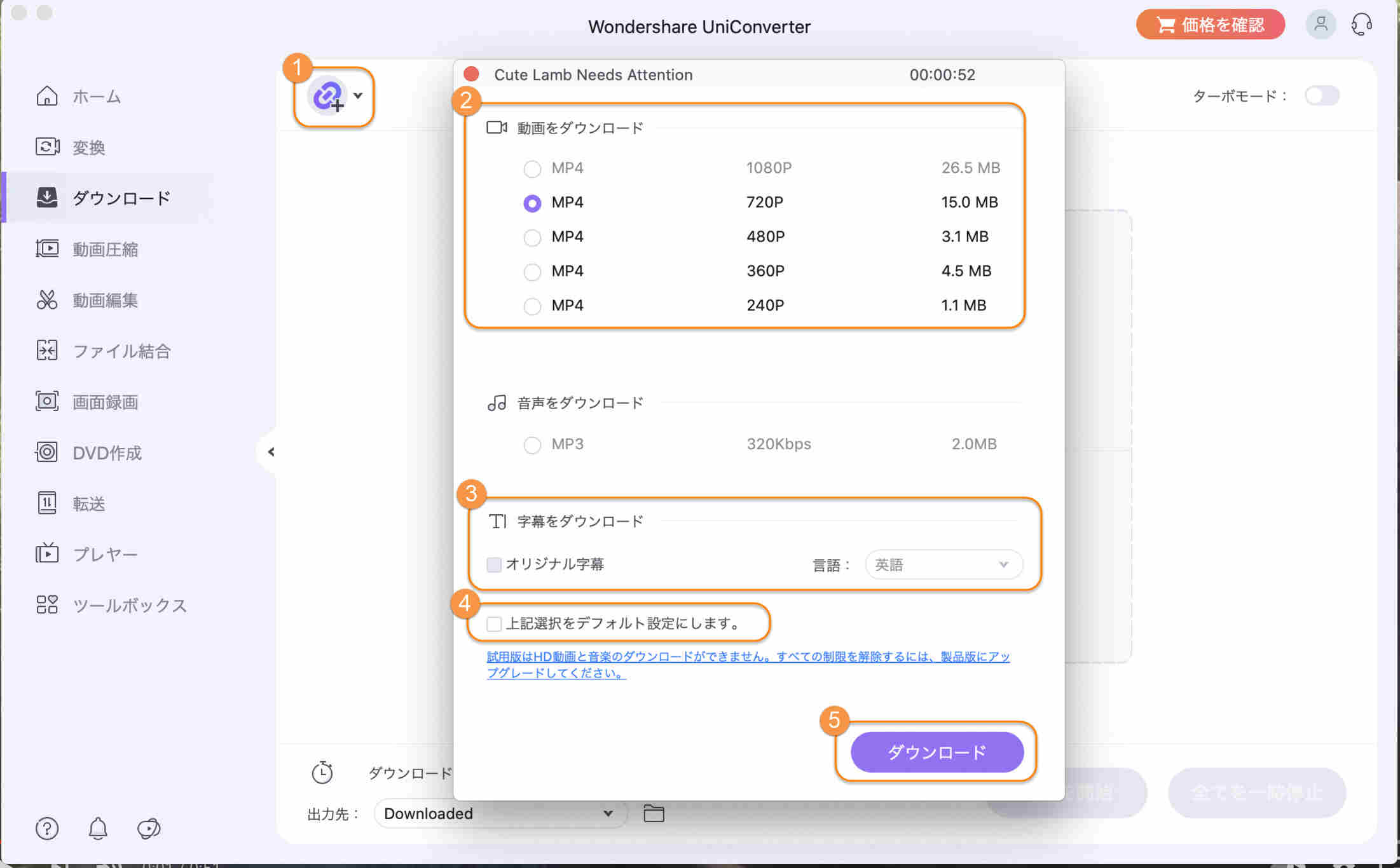Viewport: 1400px width, 868px height.
Task: Open the Home section icon
Action: tap(47, 96)
